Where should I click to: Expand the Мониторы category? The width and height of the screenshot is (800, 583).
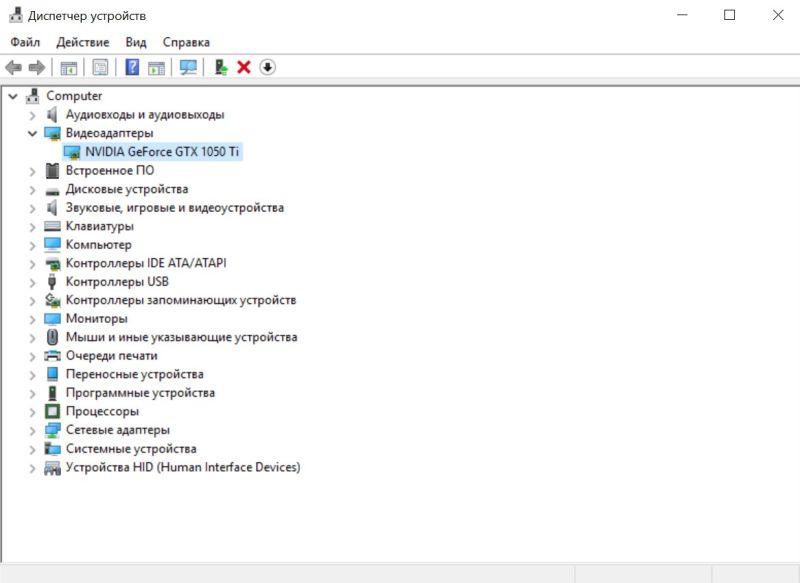point(32,319)
